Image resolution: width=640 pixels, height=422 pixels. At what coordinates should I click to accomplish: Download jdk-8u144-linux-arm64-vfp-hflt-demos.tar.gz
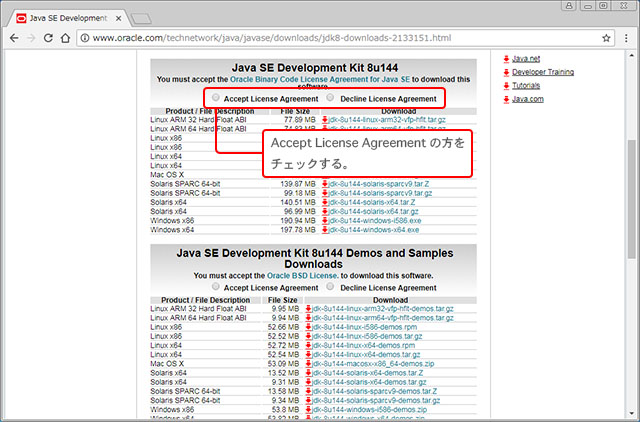click(x=382, y=318)
